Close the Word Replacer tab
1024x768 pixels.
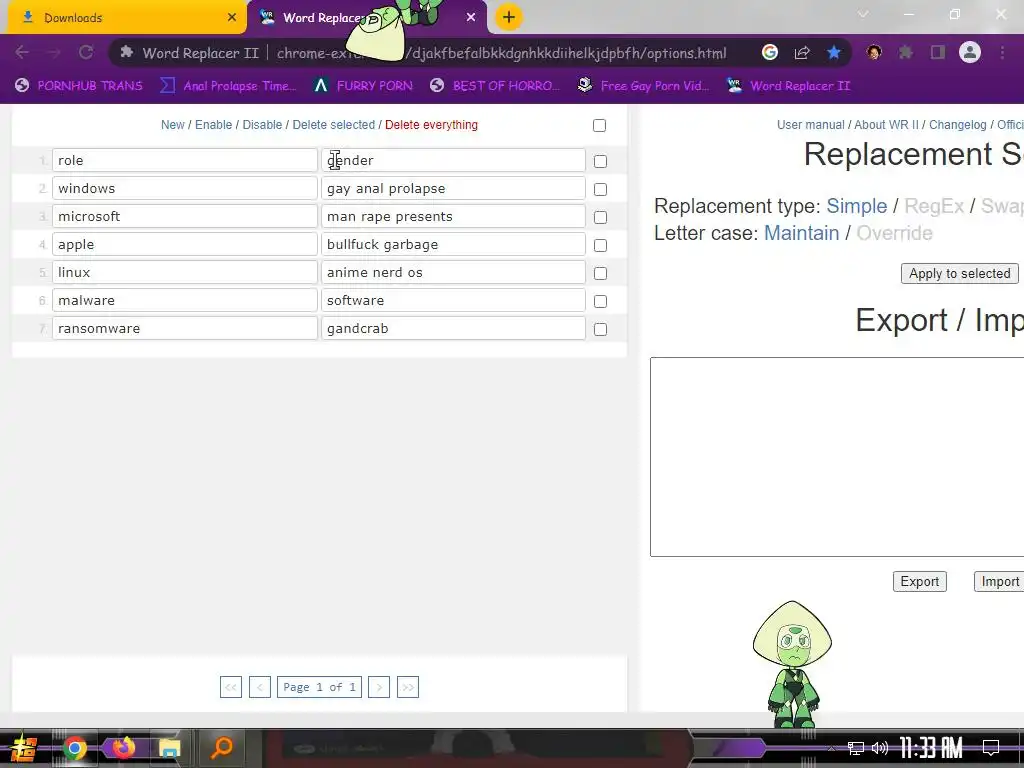pos(471,18)
